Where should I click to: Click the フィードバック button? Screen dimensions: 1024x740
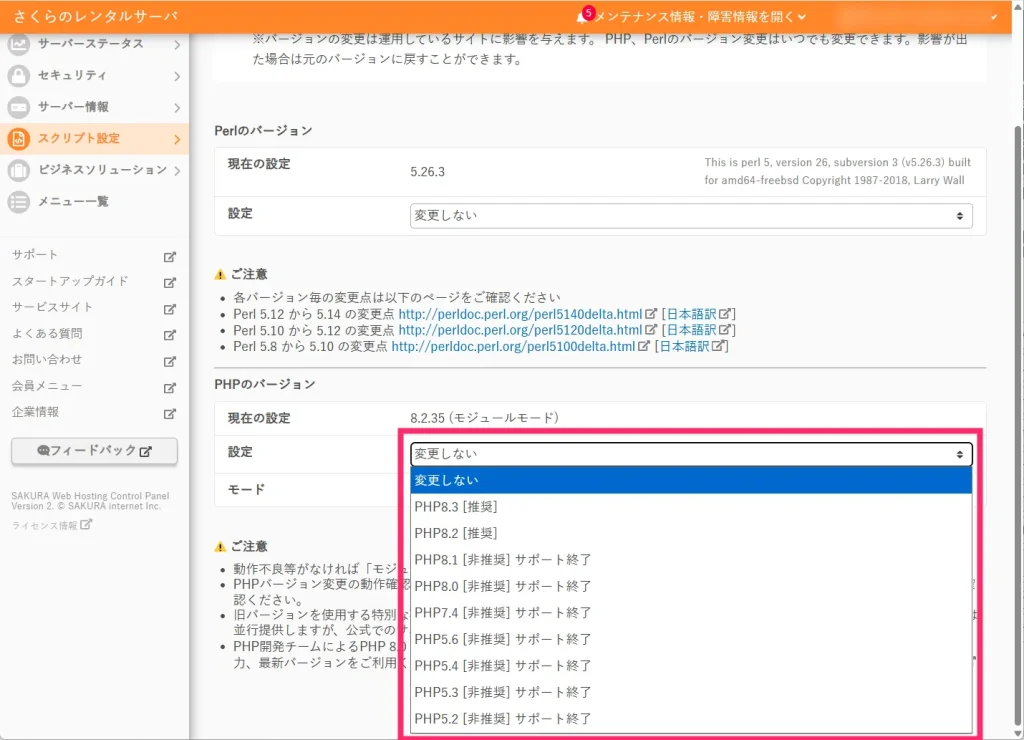point(94,451)
